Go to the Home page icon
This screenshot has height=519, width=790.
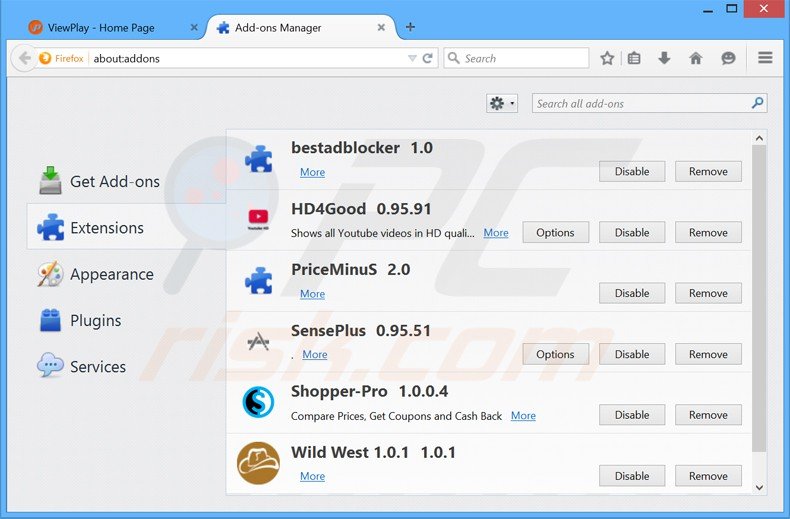(696, 58)
